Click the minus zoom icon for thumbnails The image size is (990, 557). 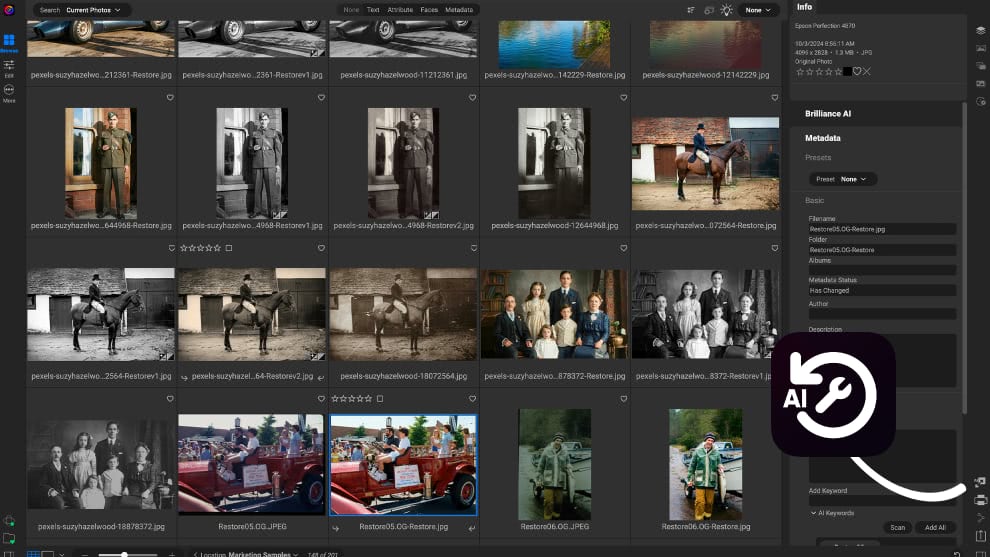click(85, 554)
